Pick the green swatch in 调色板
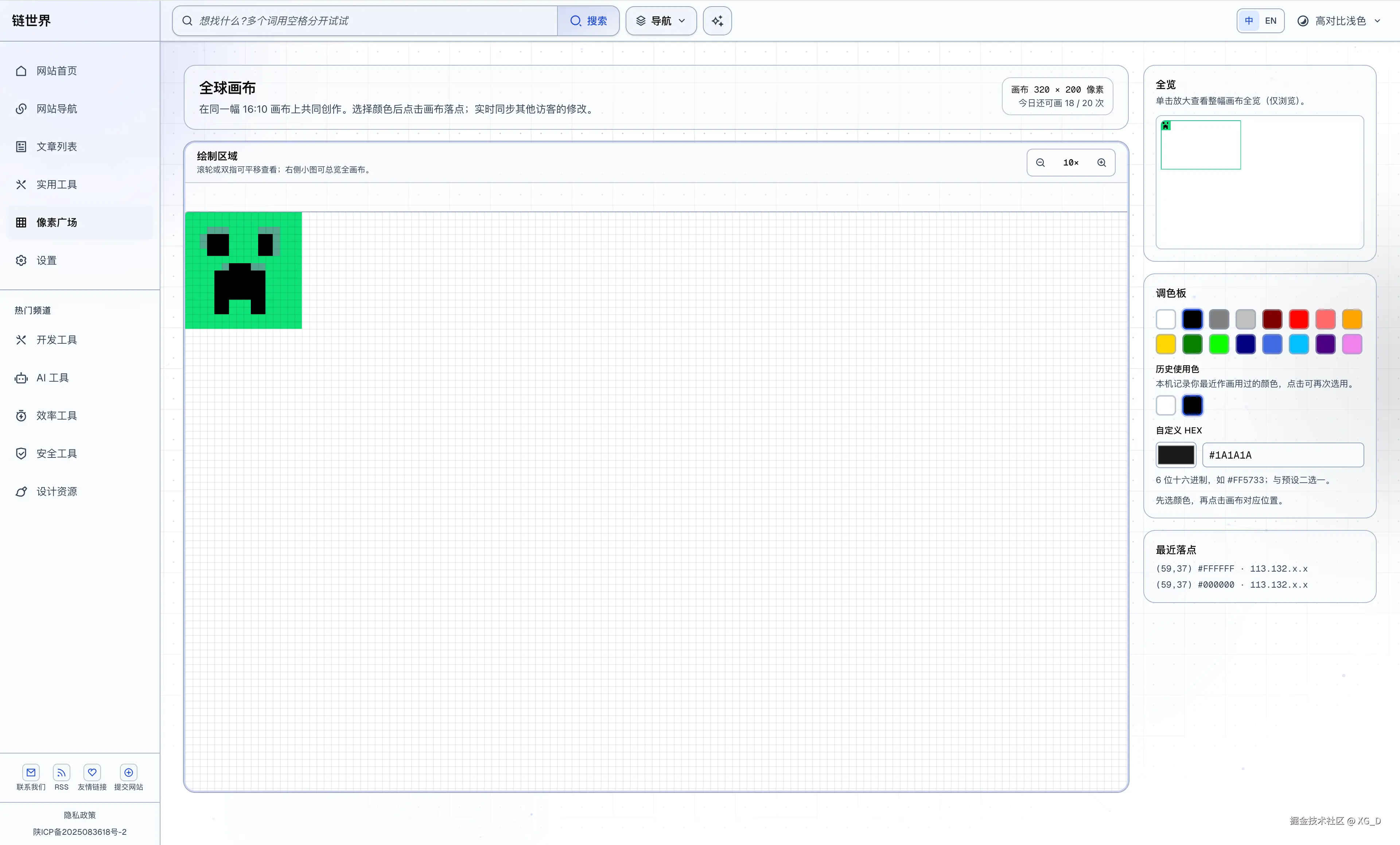Viewport: 1400px width, 845px height. pyautogui.click(x=1193, y=344)
